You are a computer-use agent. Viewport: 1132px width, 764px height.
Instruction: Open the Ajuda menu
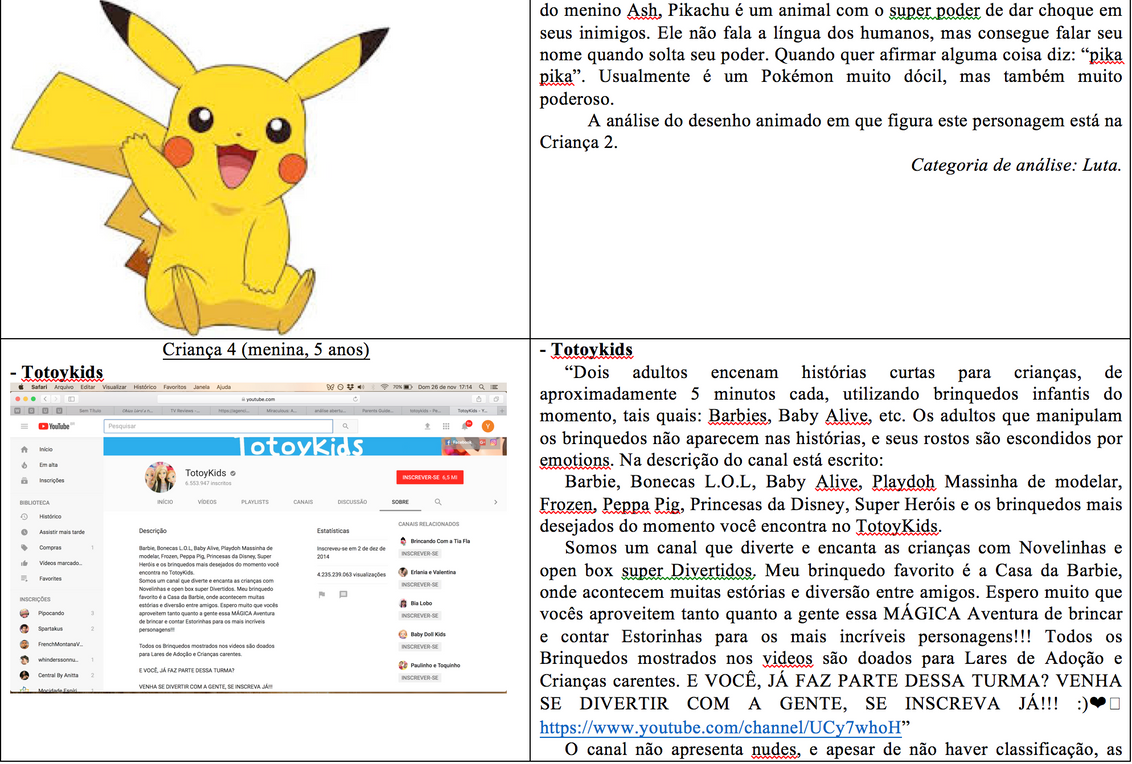point(224,387)
